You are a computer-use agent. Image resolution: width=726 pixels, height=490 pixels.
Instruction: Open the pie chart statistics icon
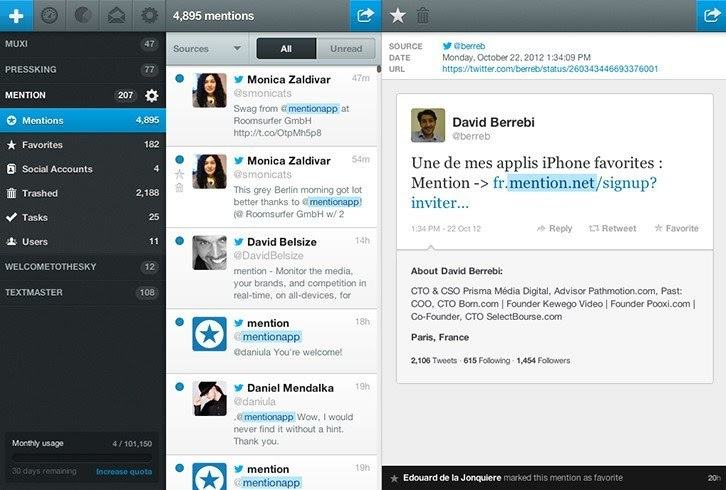(83, 16)
